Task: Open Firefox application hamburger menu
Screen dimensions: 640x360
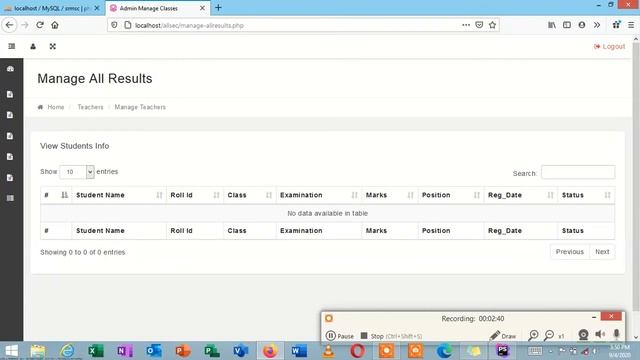Action: [x=631, y=25]
